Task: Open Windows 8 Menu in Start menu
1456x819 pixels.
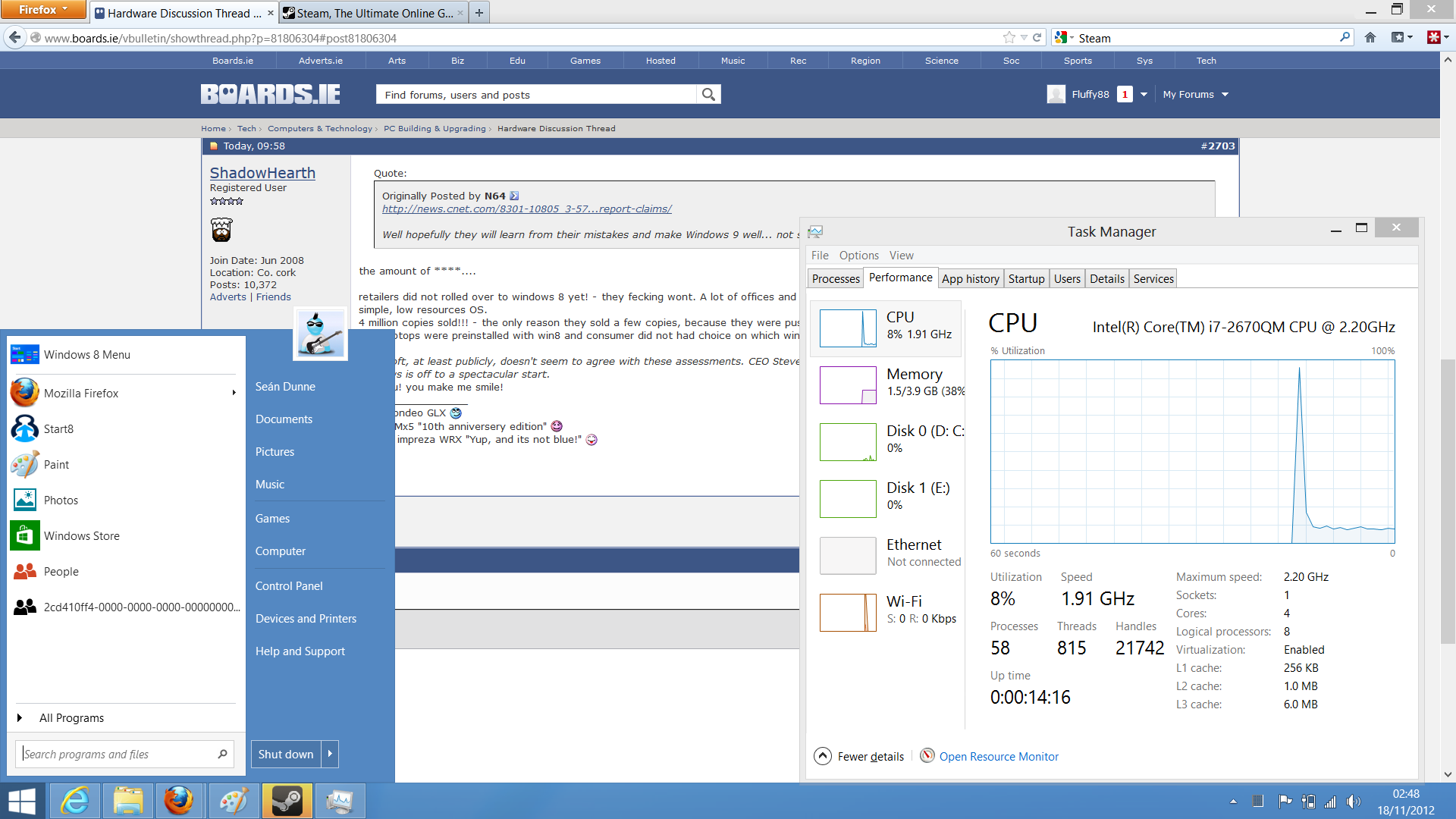Action: click(125, 354)
